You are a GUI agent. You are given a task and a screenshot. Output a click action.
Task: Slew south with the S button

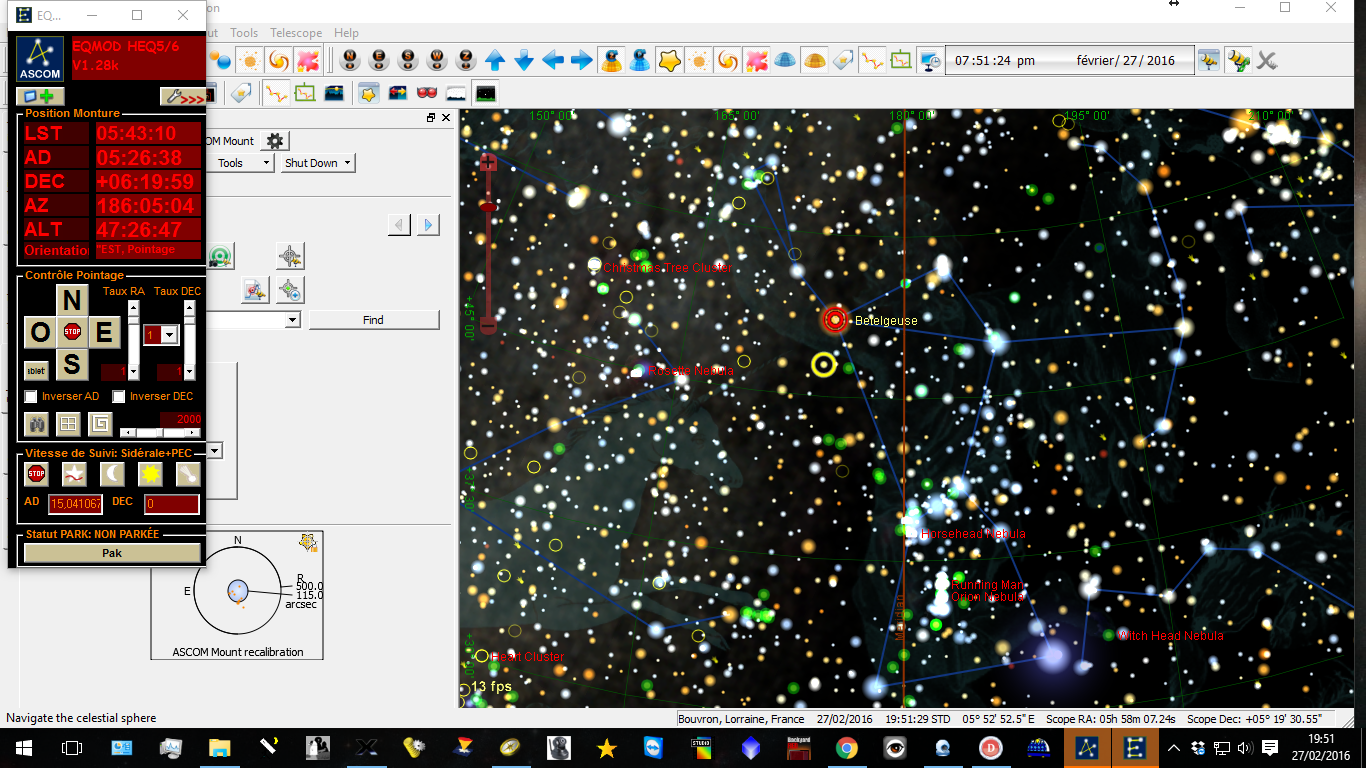(71, 365)
